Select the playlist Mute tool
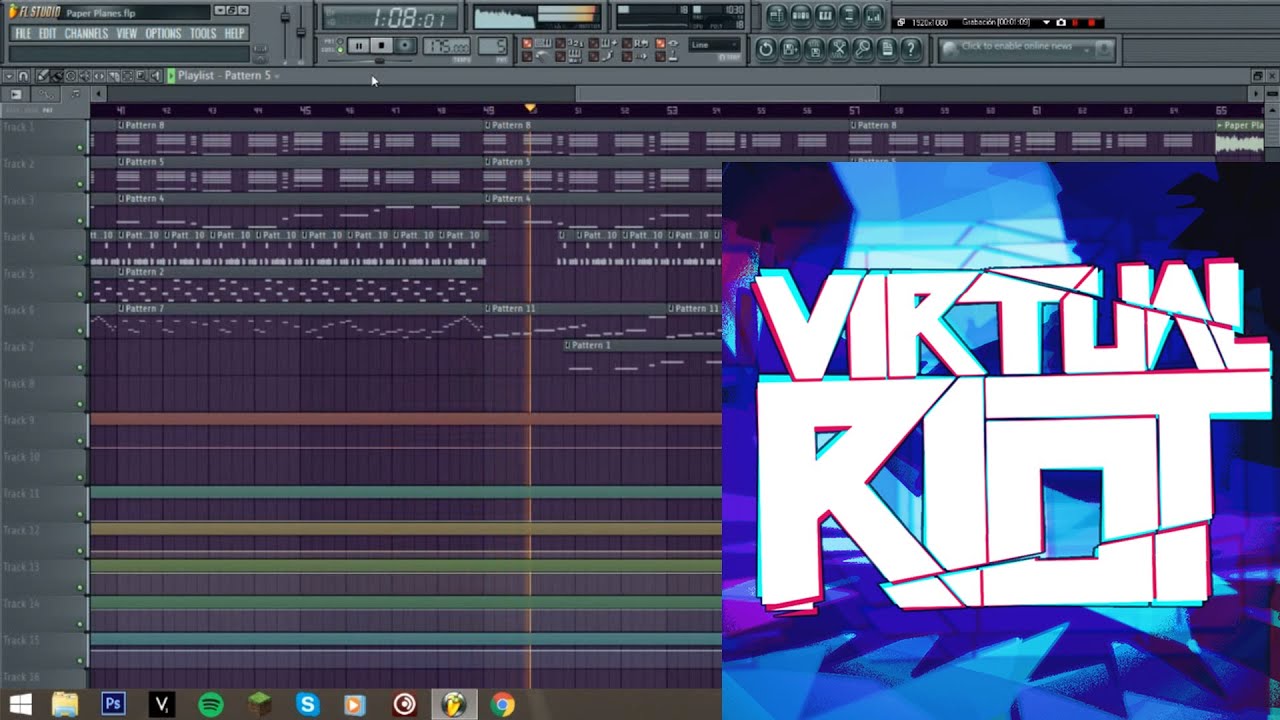Screen dimensions: 1280x720 click(85, 76)
